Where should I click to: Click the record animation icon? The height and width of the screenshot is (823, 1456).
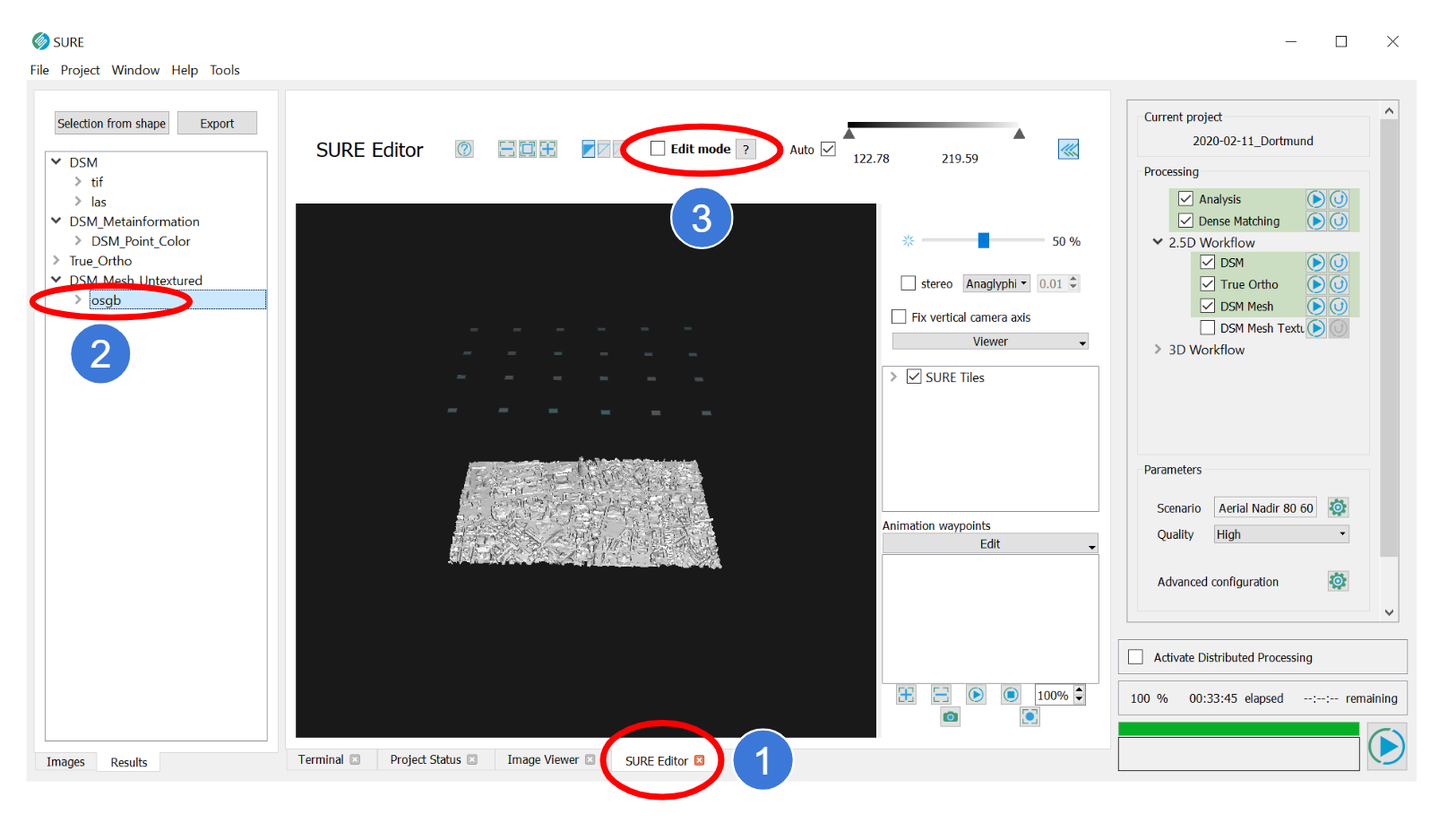tap(1030, 716)
